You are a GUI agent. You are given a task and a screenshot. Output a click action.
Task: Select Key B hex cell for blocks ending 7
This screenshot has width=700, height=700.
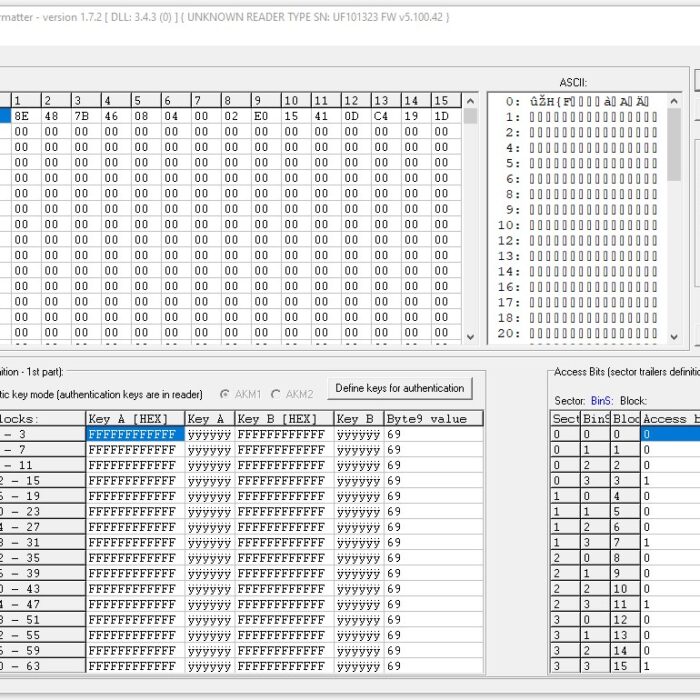pyautogui.click(x=284, y=450)
